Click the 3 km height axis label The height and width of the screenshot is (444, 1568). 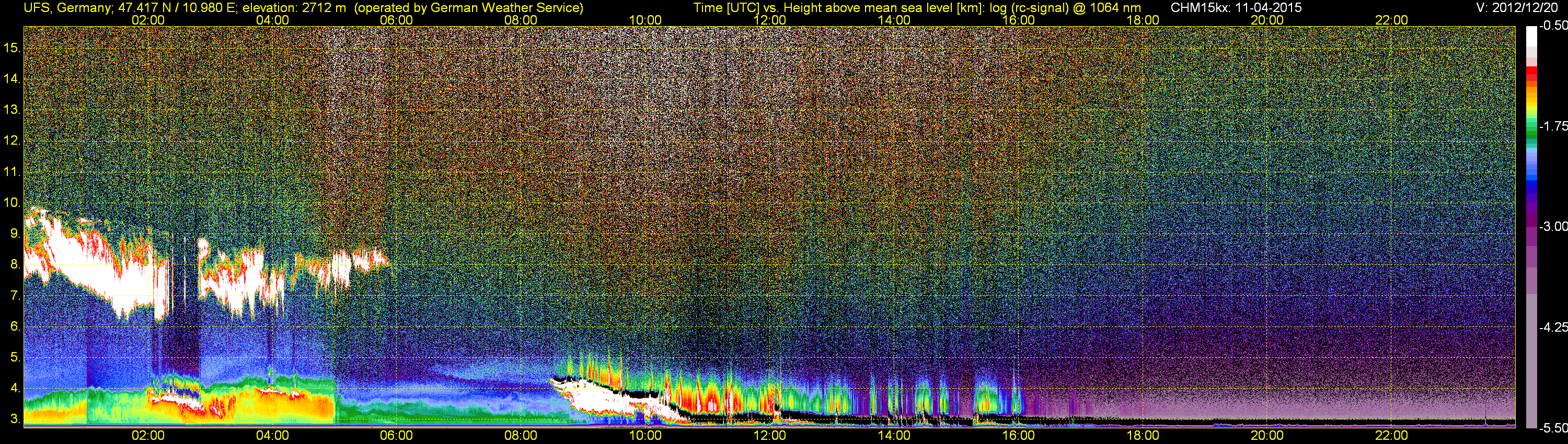click(x=15, y=419)
